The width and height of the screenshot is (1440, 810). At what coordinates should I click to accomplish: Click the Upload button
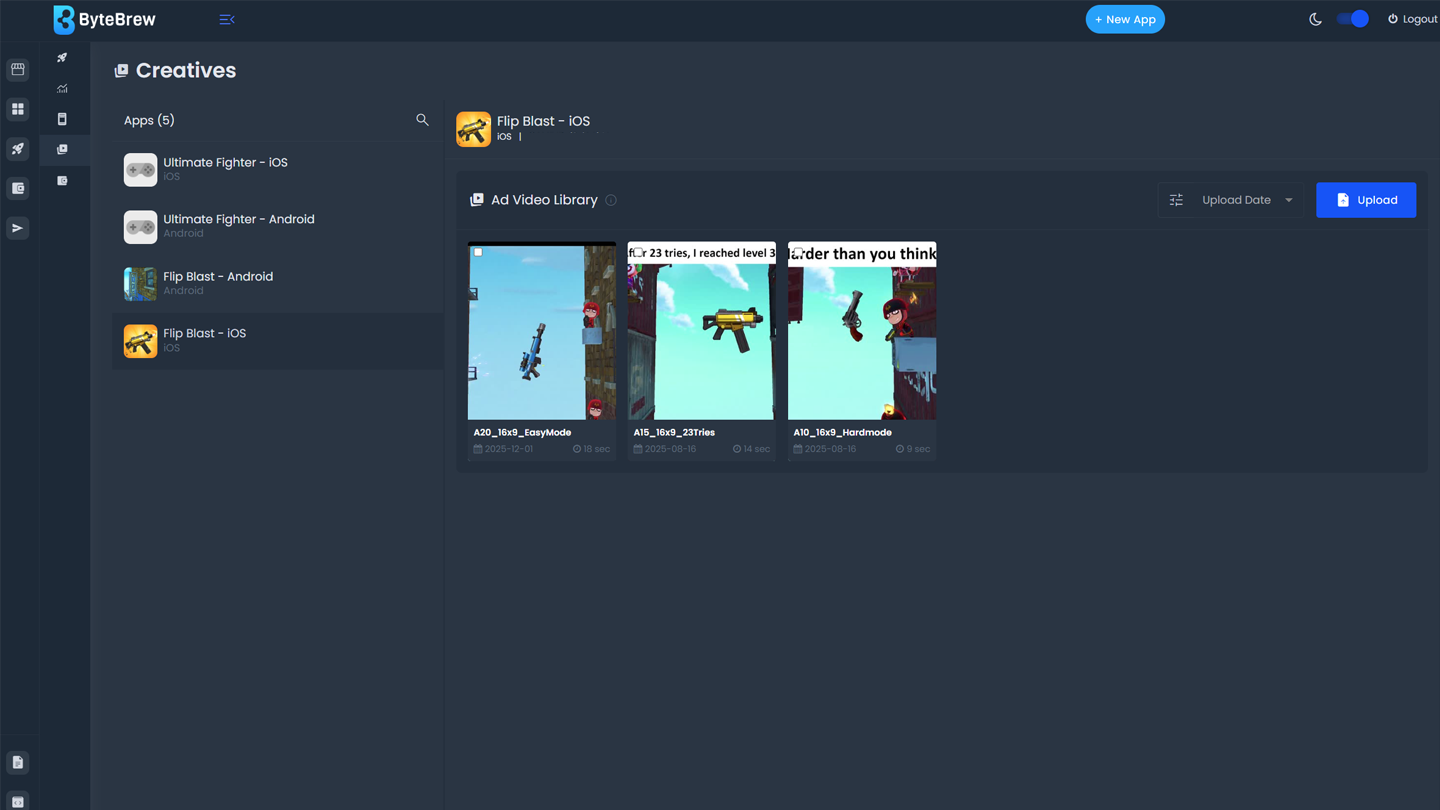[x=1365, y=200]
